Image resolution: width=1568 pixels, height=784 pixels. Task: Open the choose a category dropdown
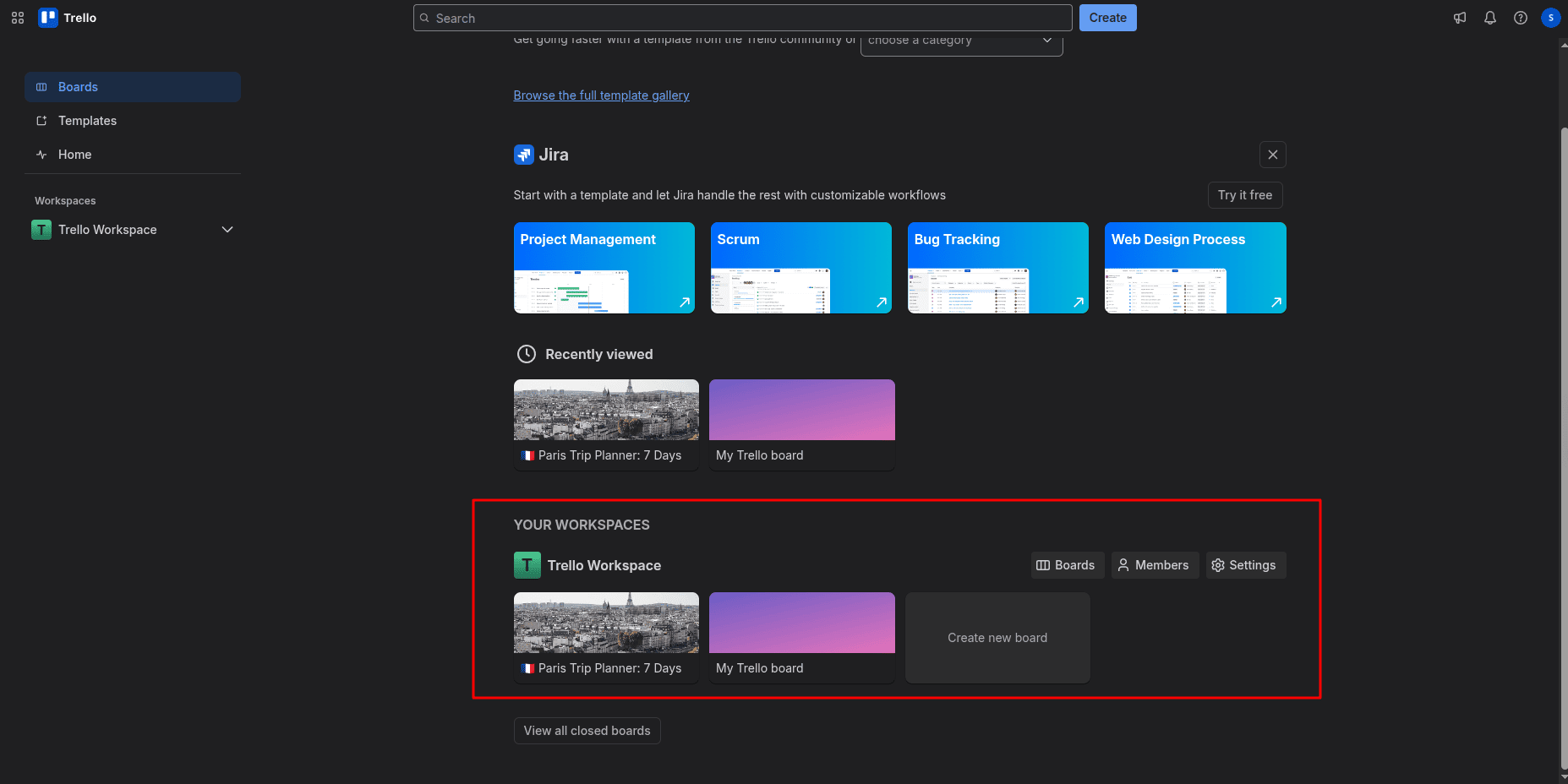click(x=962, y=41)
